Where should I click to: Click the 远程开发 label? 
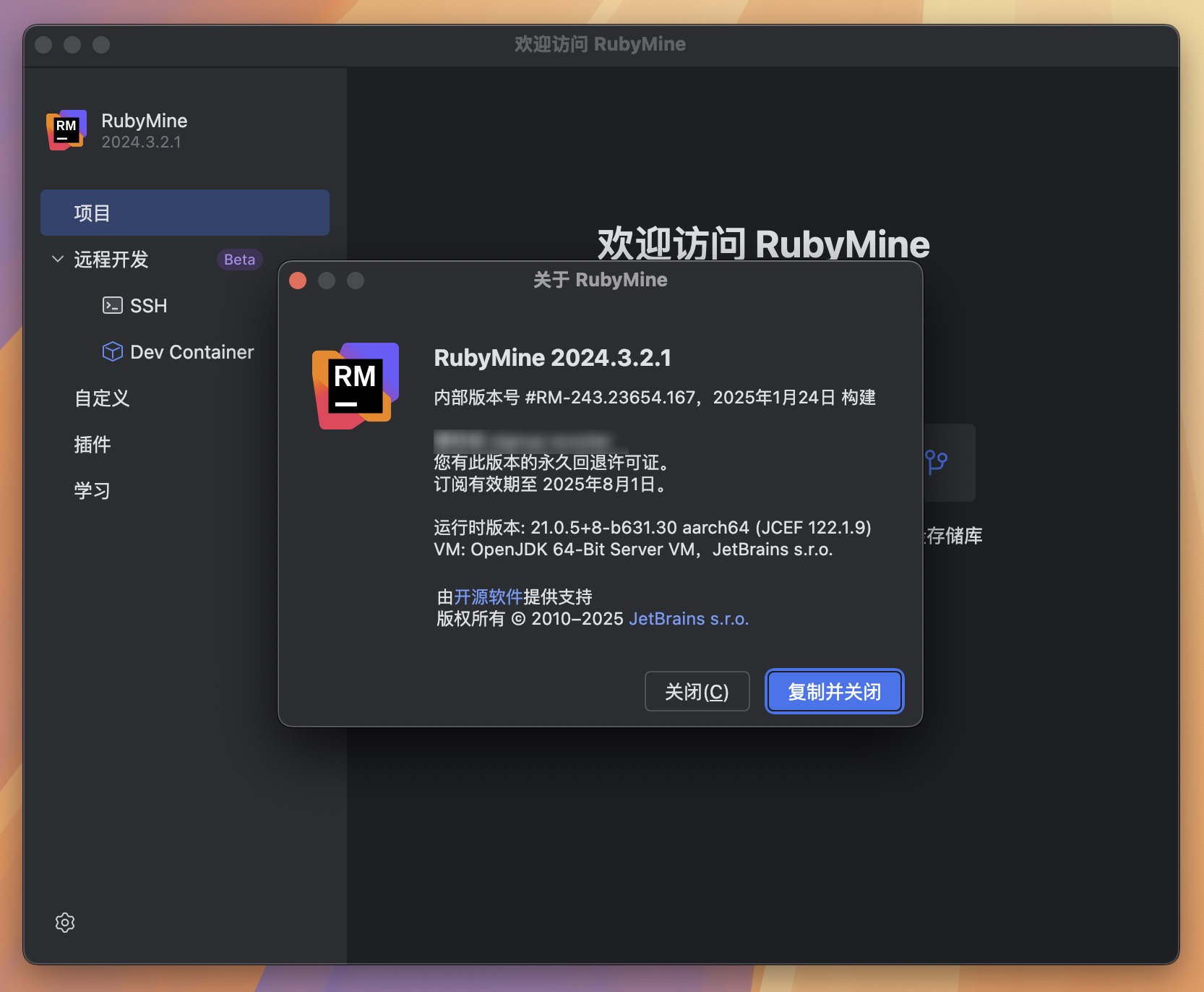tap(111, 259)
